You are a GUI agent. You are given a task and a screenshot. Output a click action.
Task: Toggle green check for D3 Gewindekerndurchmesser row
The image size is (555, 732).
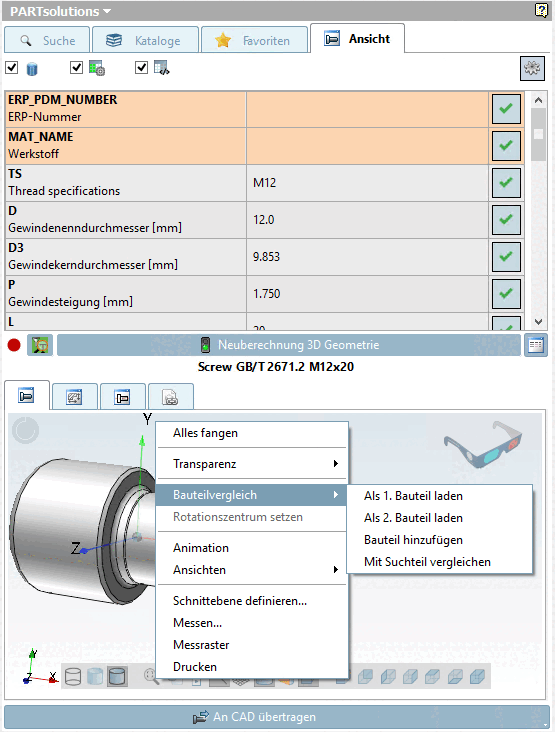pos(506,256)
